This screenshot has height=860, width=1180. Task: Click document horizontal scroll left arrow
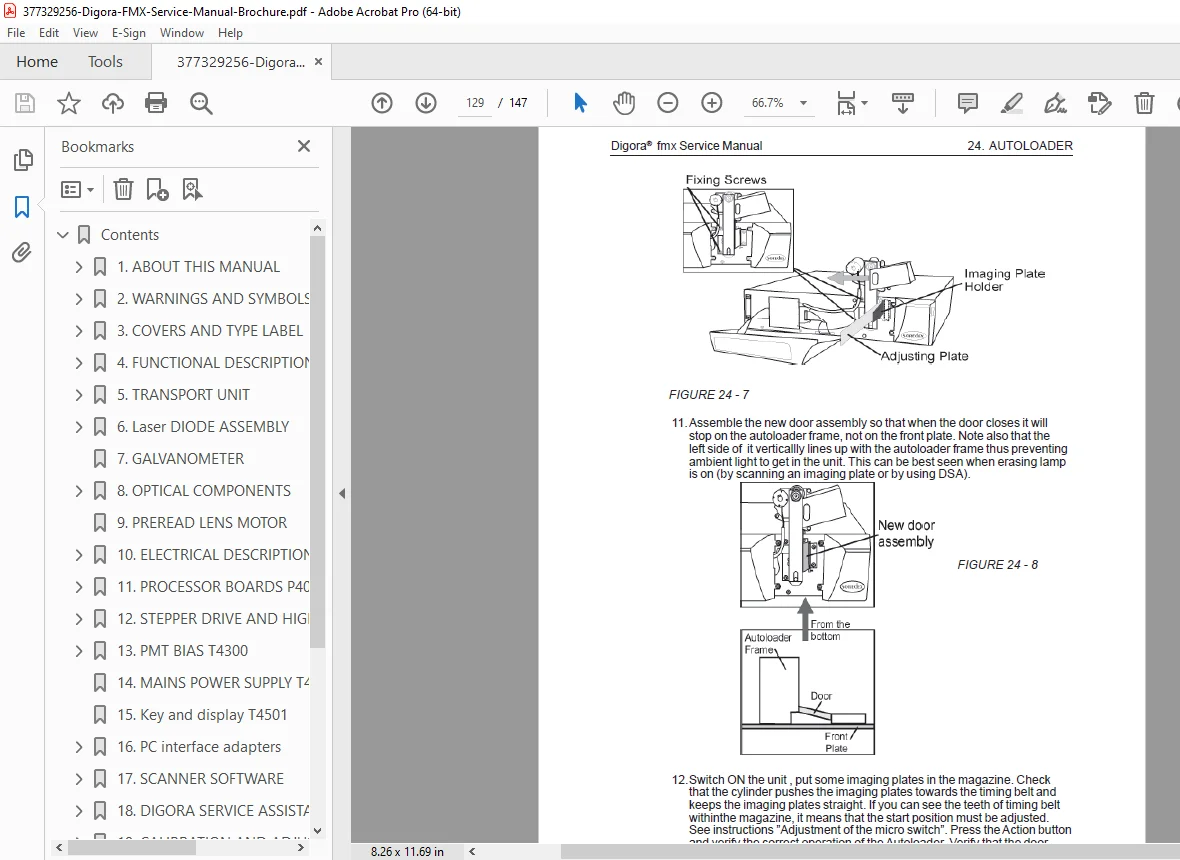point(472,852)
